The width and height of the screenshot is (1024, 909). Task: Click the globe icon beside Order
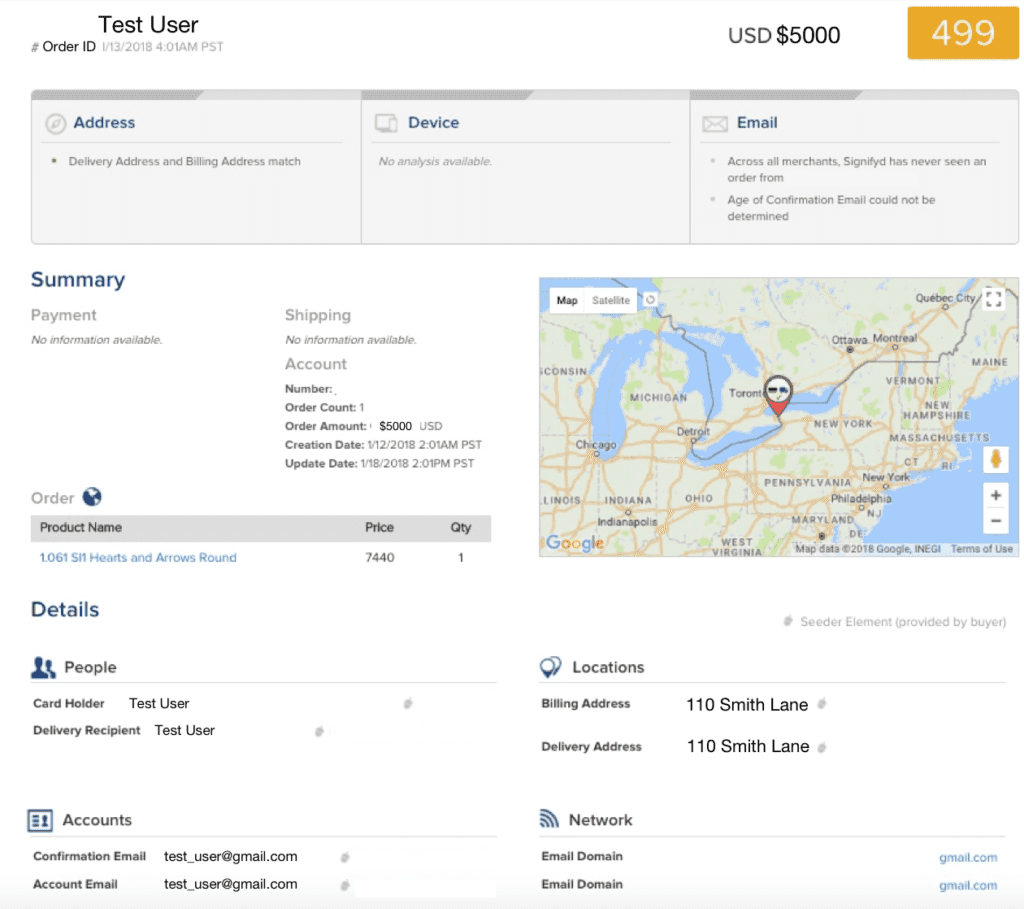point(92,497)
